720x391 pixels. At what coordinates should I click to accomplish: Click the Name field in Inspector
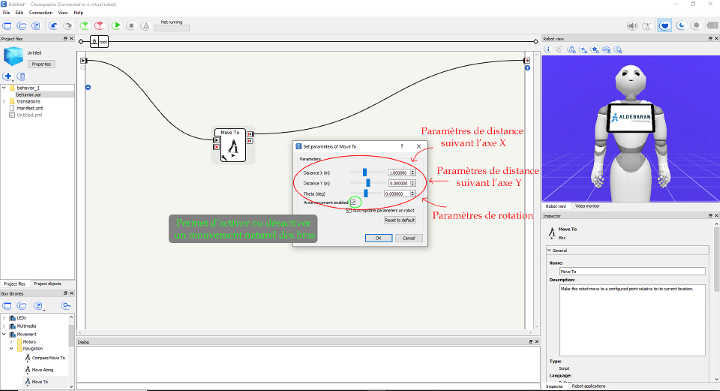pos(632,271)
